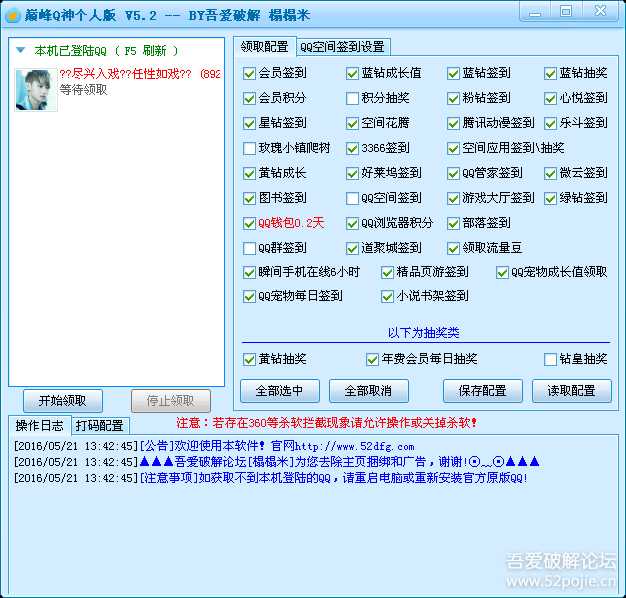This screenshot has width=626, height=598.
Task: Toggle the 绿钻签到 checkbox
Action: tap(550, 198)
